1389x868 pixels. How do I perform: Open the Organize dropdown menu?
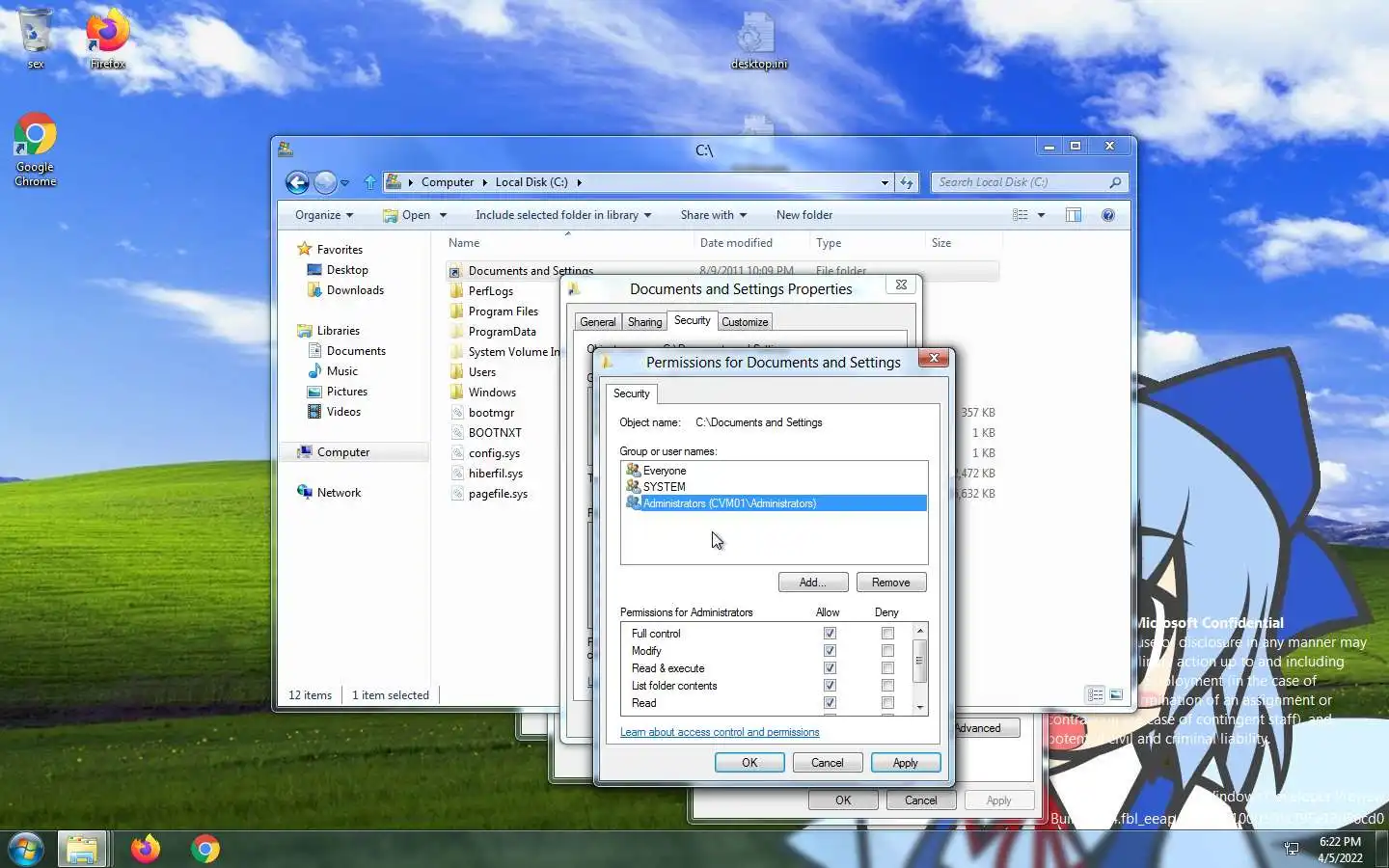pyautogui.click(x=324, y=215)
